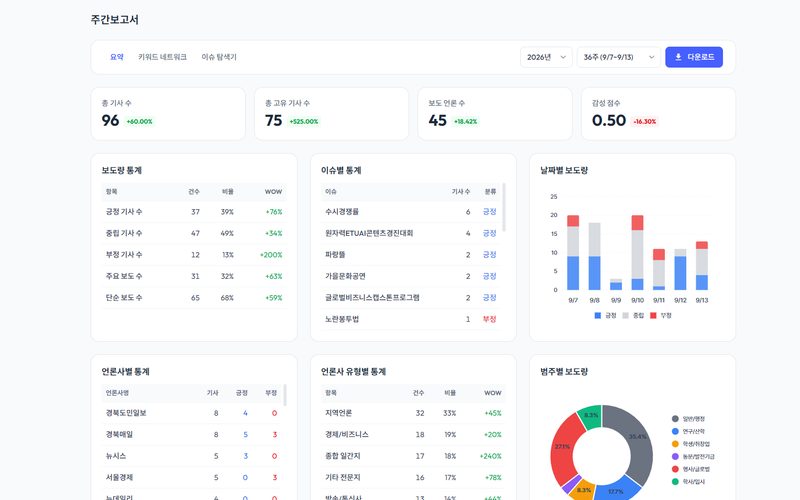Select the 중립 기사 수 row
This screenshot has height=500, width=800.
194,233
